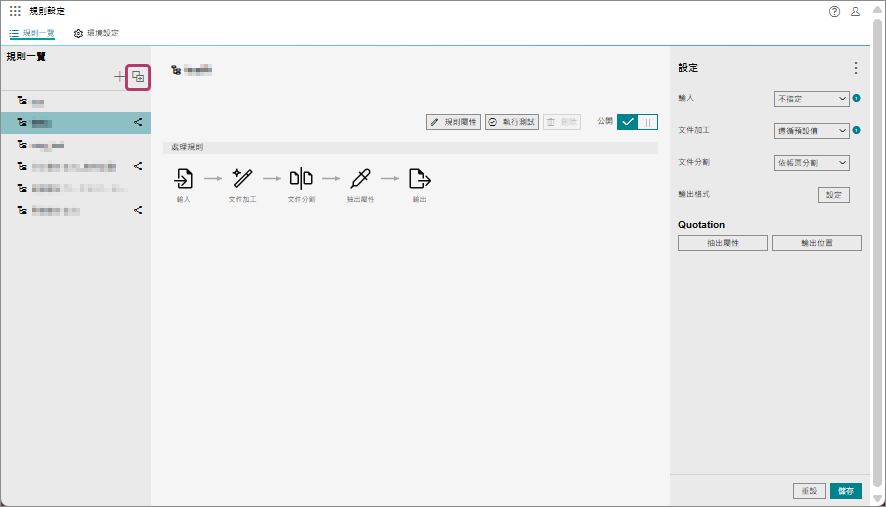886x507 pixels.
Task: Switch 公開 to the paused state
Action: (648, 121)
